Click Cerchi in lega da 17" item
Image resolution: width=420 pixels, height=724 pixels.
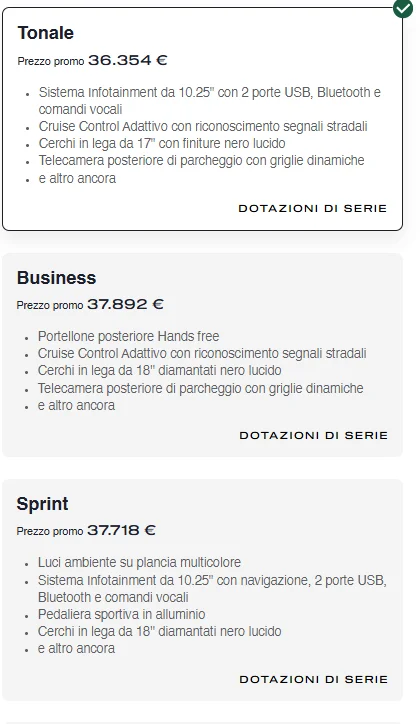[x=162, y=143]
